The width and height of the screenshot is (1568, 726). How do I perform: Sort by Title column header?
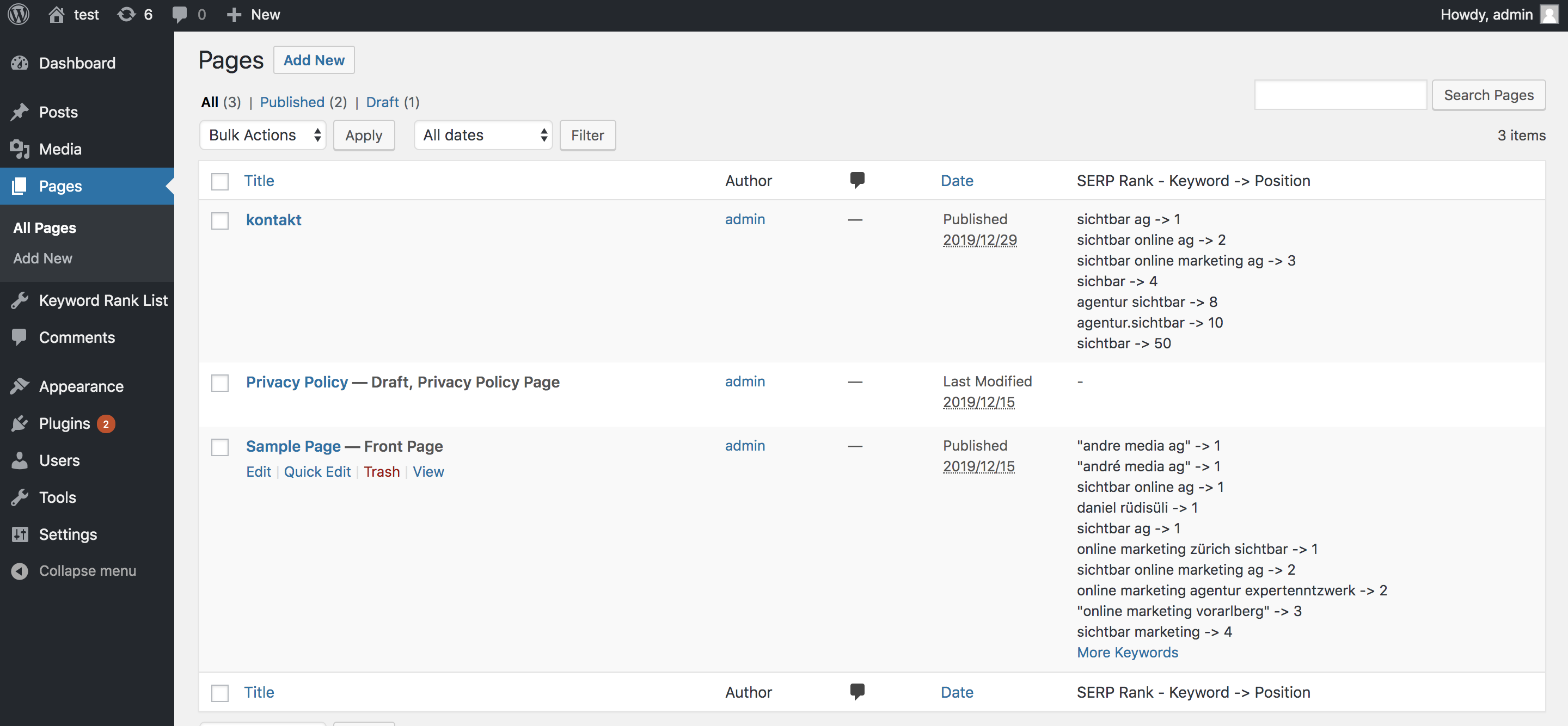click(259, 181)
